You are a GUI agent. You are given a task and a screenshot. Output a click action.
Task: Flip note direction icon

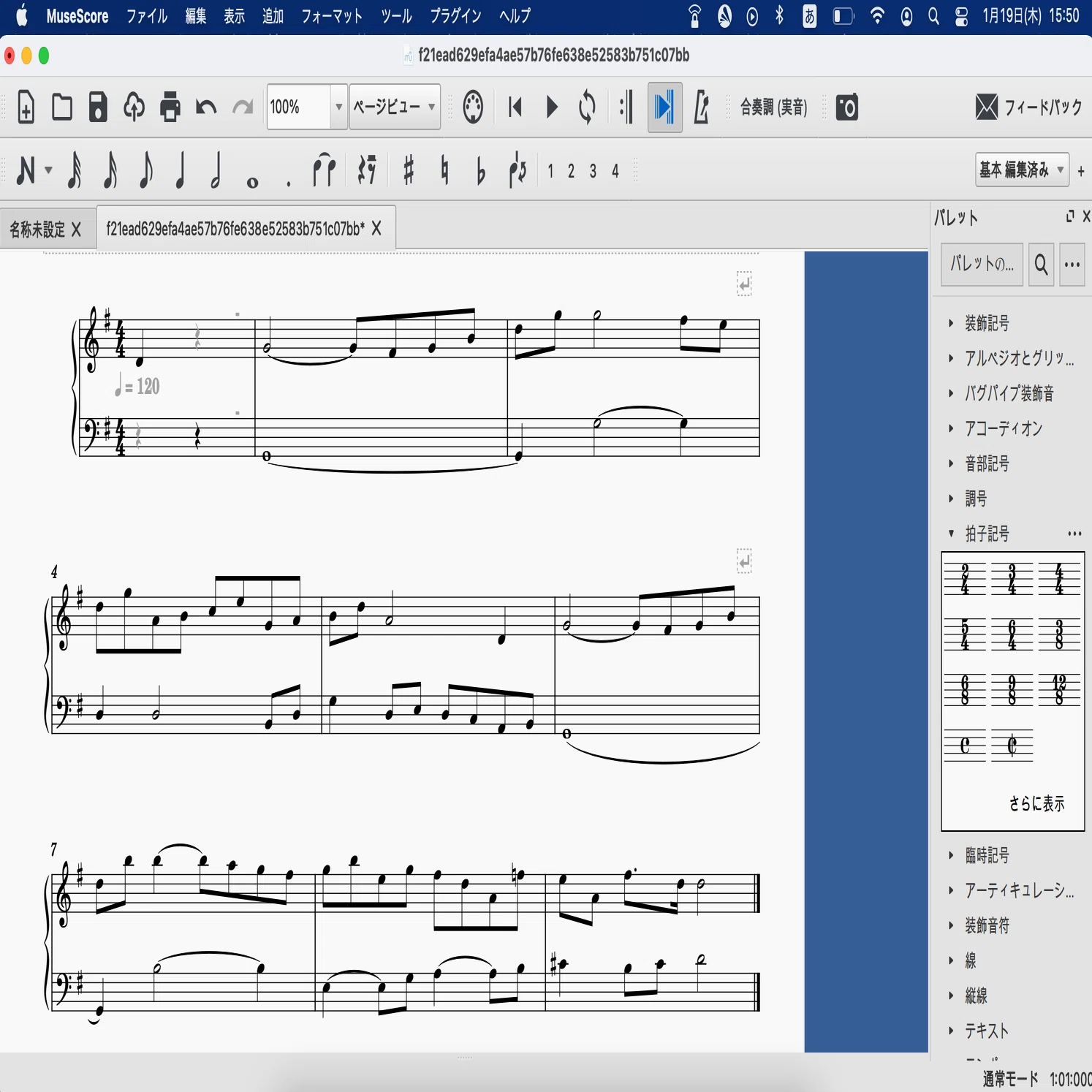click(x=517, y=170)
